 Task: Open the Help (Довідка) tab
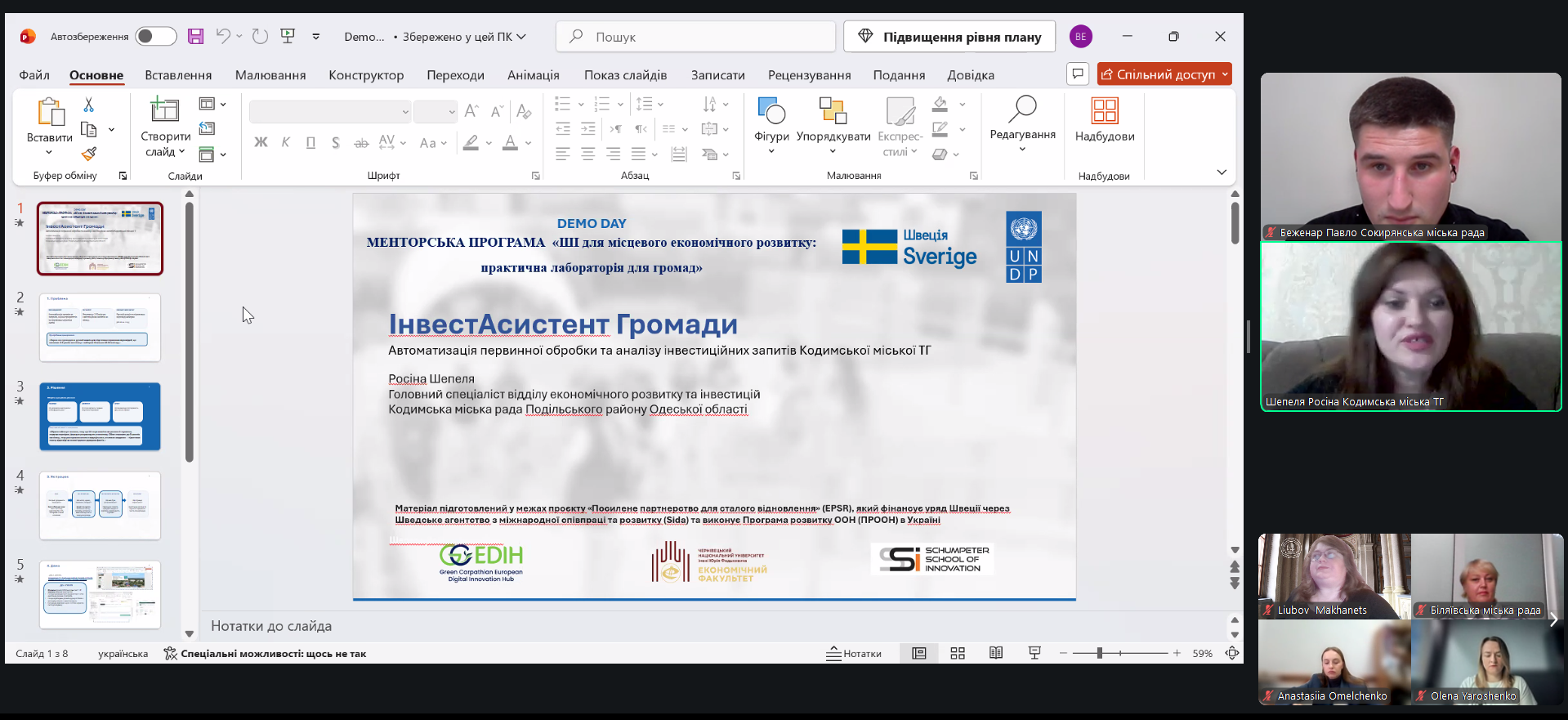click(x=971, y=75)
